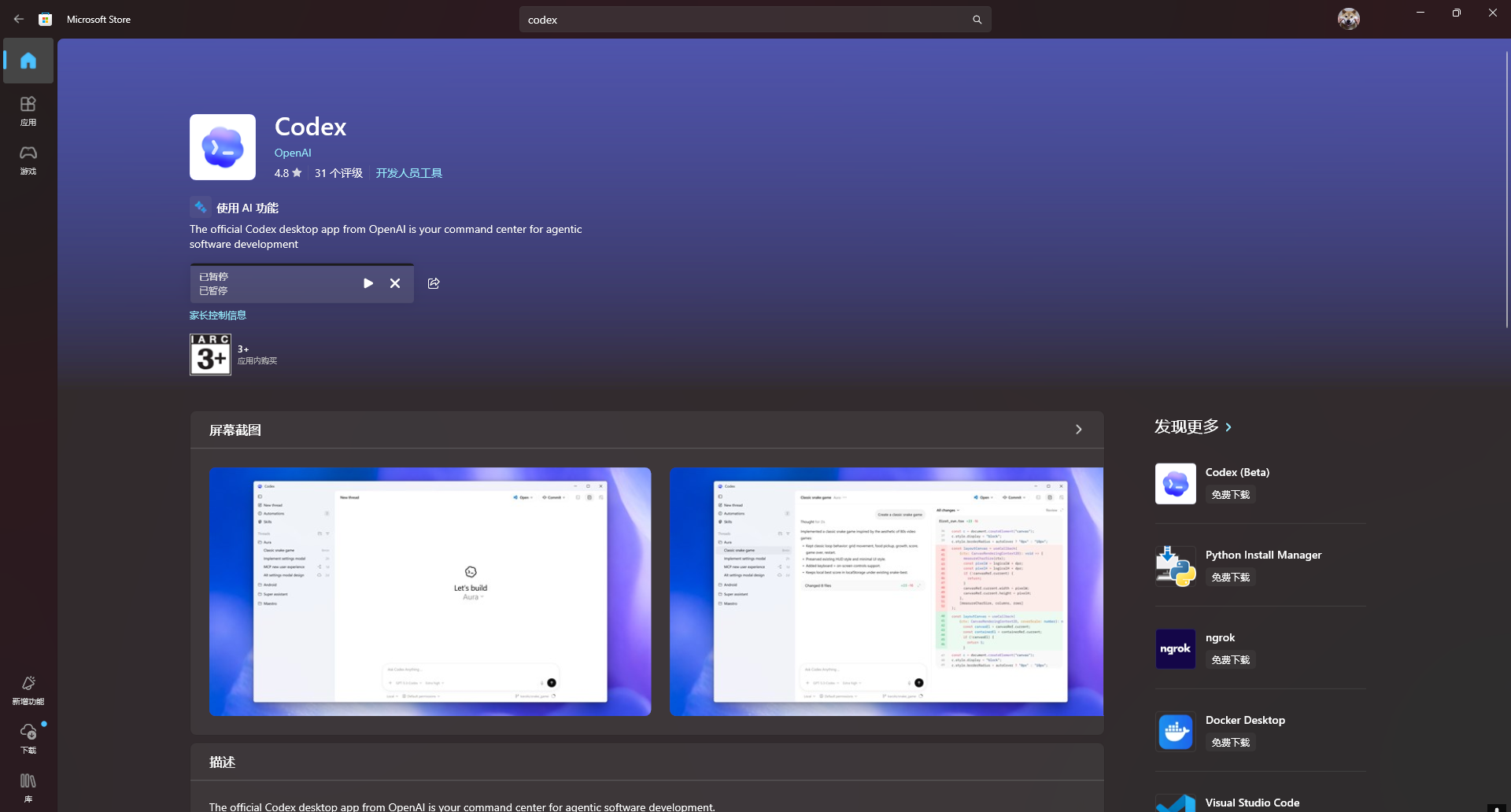
Task: Open the first Codex screenshot thumbnail
Action: tap(430, 592)
